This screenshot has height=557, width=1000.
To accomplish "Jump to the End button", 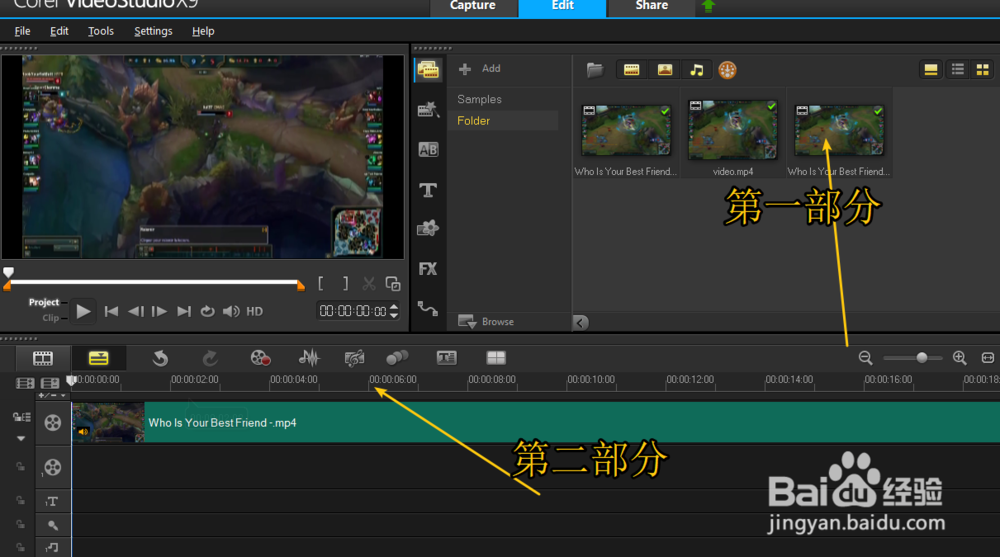I will coord(184,311).
